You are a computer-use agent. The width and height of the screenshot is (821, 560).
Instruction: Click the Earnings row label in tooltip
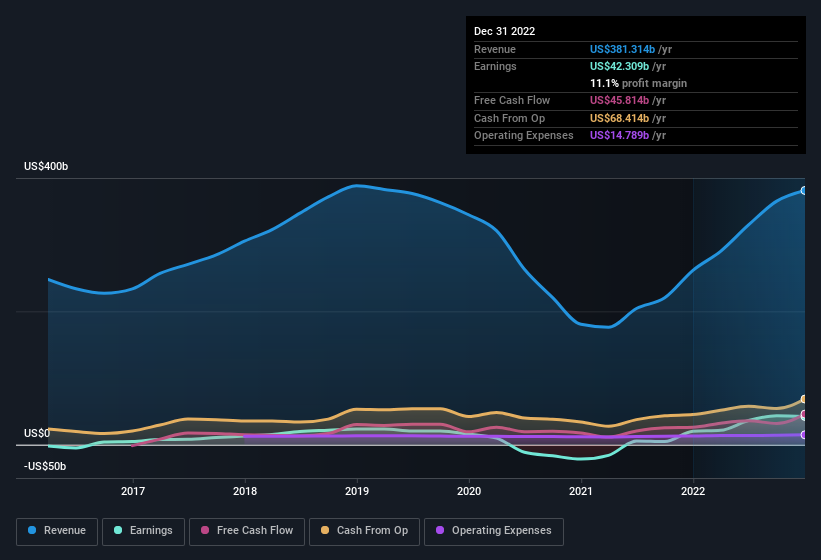pyautogui.click(x=495, y=66)
